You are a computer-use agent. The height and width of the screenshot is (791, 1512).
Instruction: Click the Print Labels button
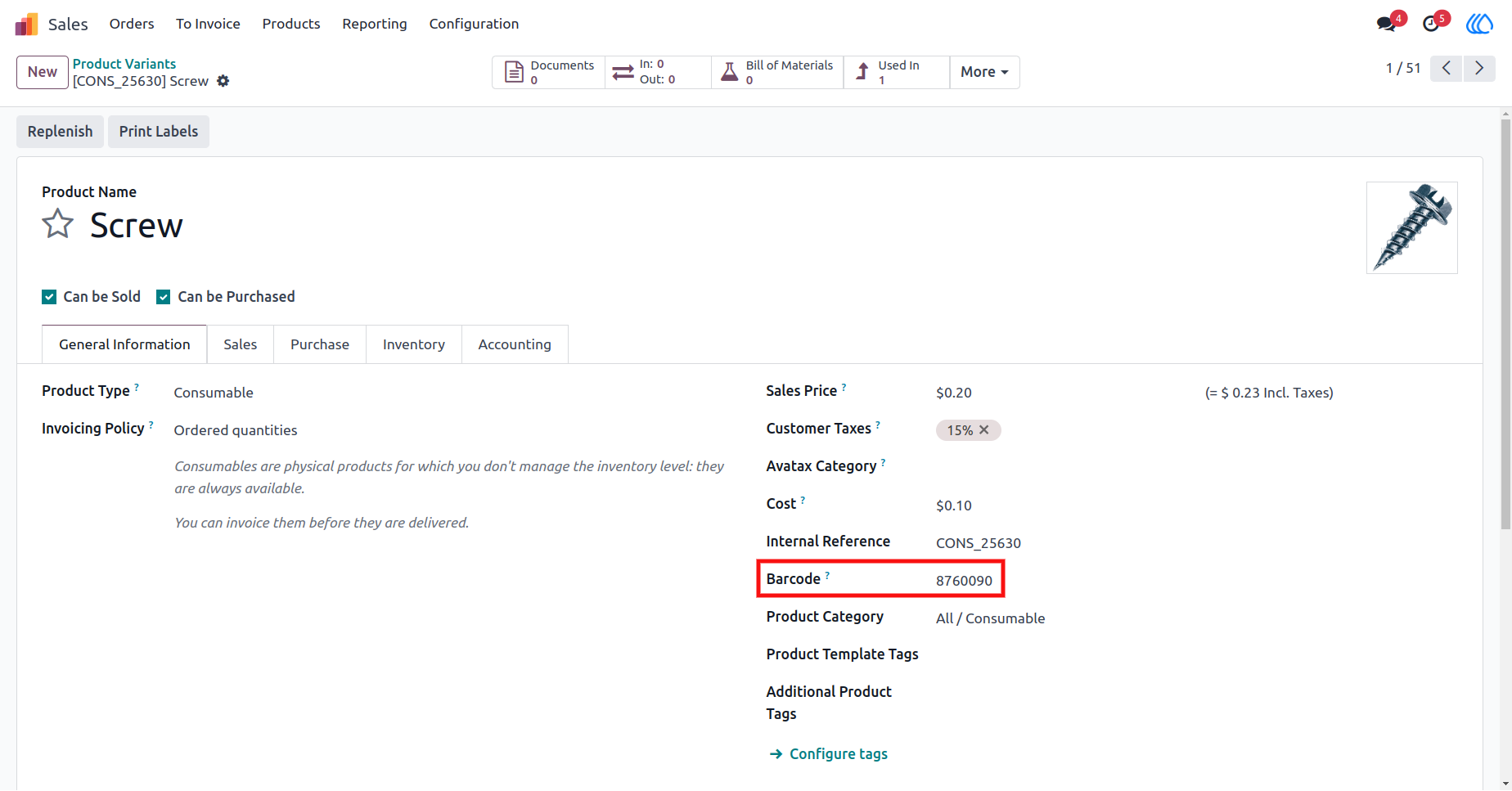(159, 132)
